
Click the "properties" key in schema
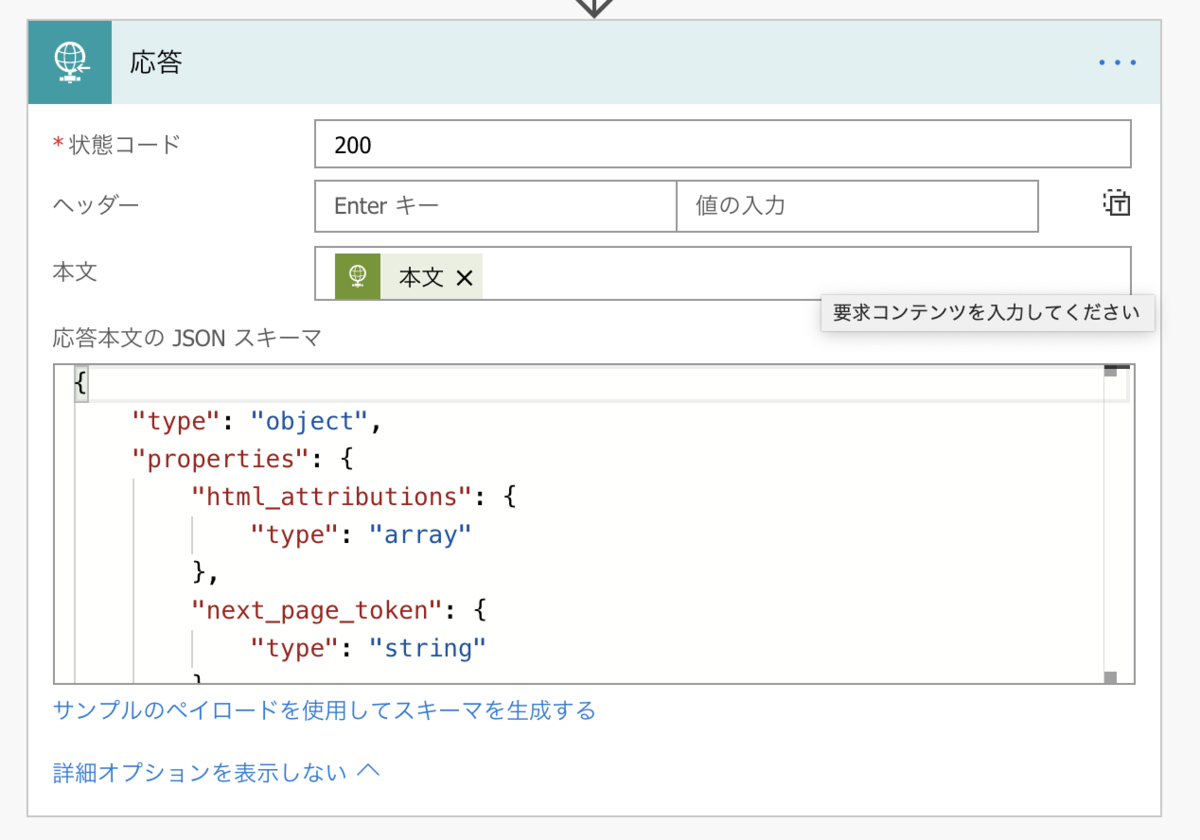[222, 459]
